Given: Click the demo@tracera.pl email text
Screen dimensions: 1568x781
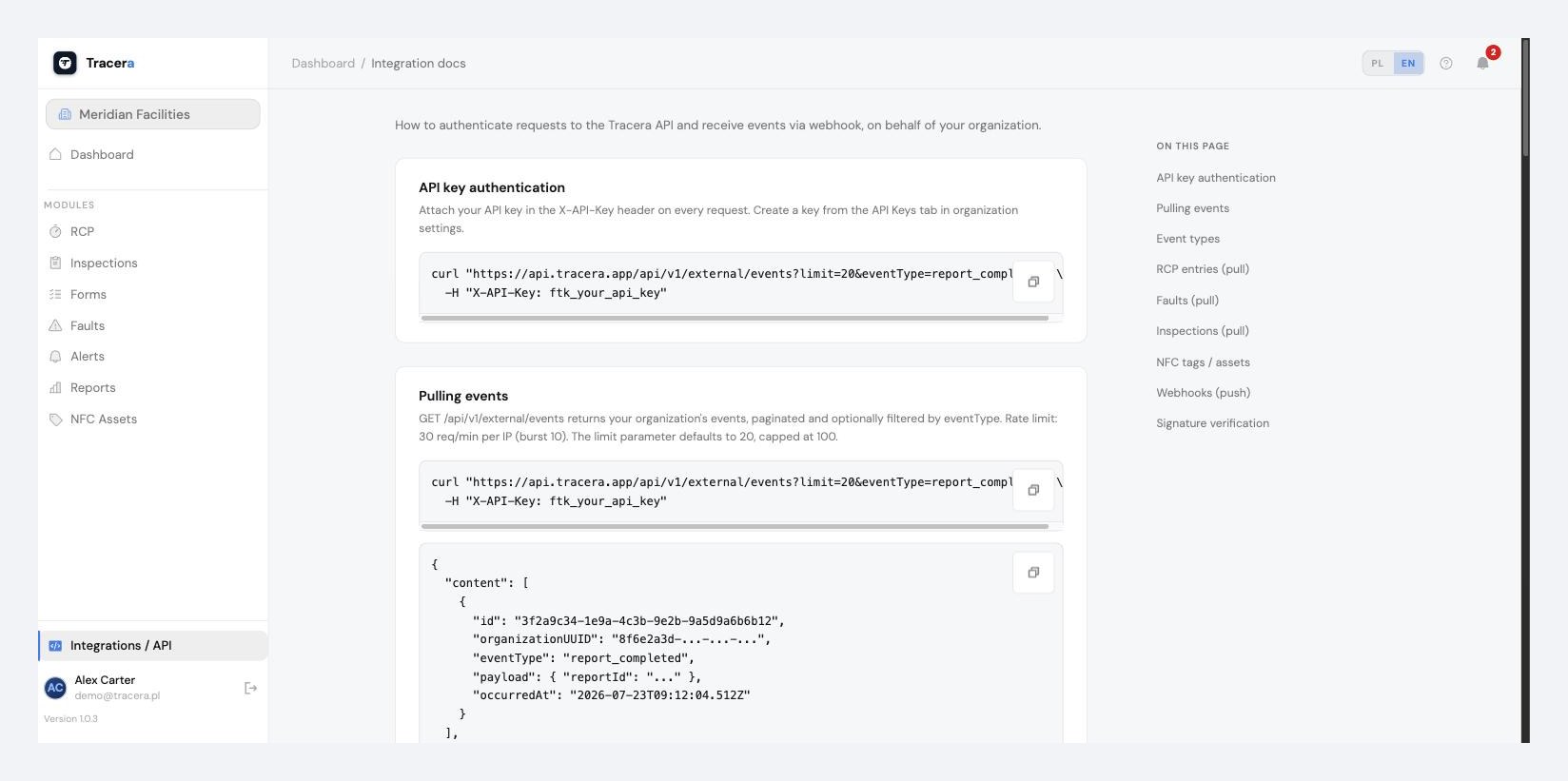Looking at the screenshot, I should 117,695.
